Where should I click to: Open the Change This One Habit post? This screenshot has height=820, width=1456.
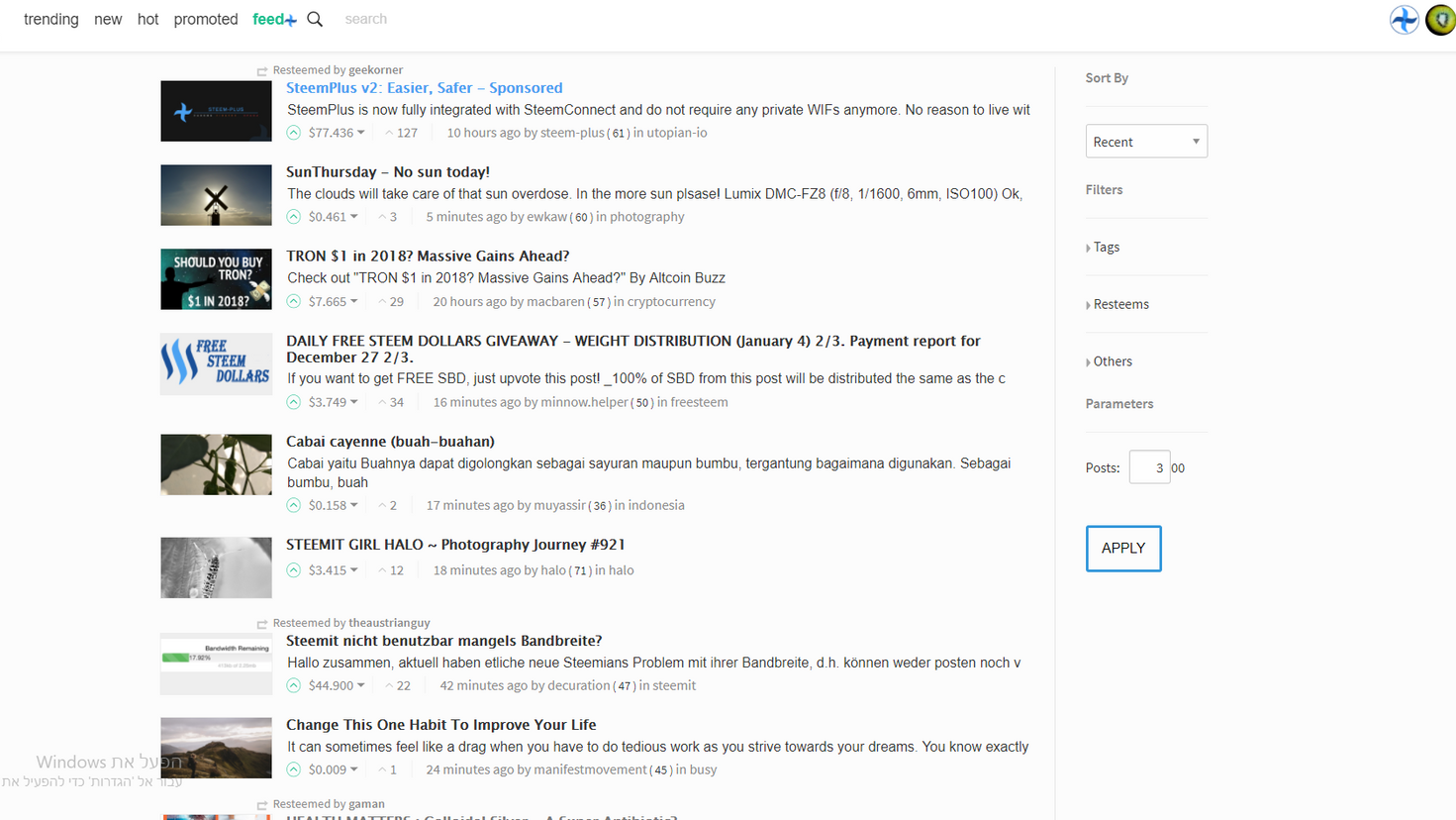click(x=441, y=725)
